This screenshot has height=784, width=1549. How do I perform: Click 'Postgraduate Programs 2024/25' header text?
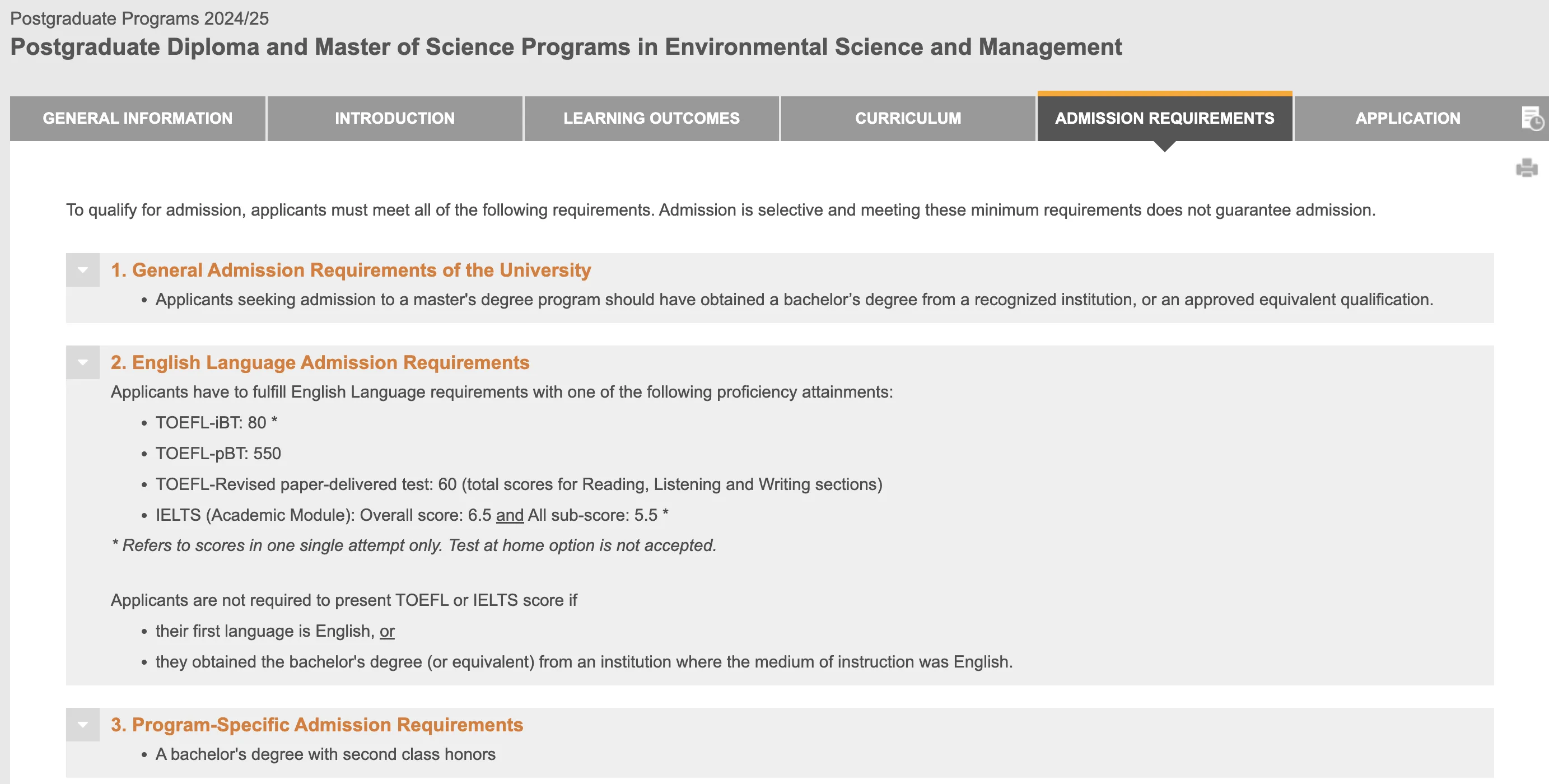click(x=139, y=18)
